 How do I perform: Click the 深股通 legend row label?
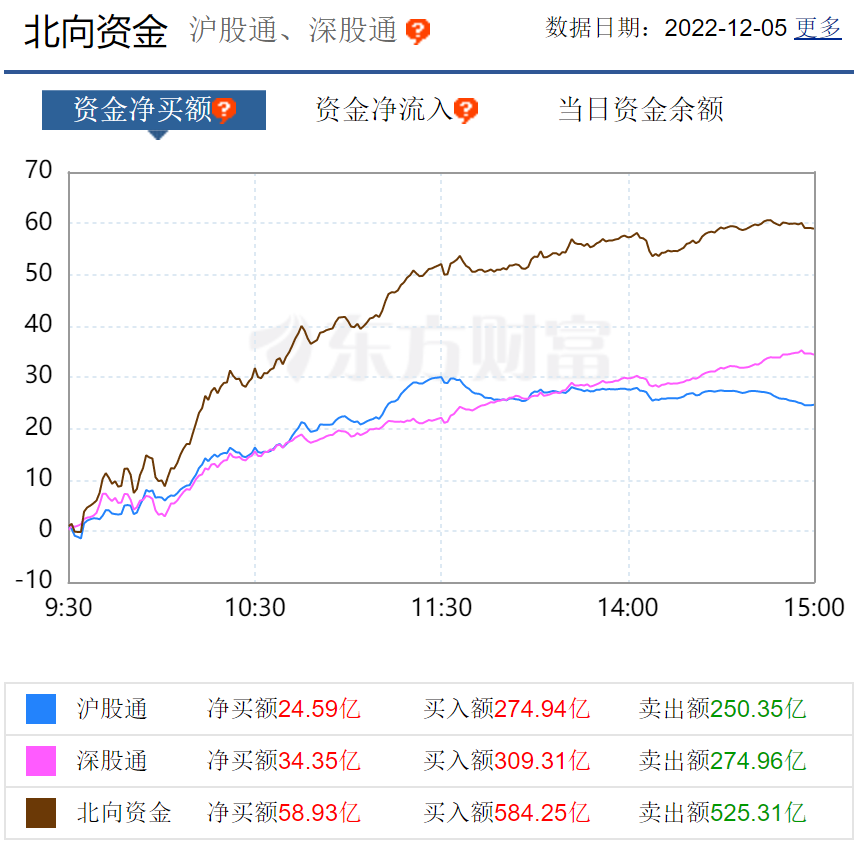[x=112, y=761]
